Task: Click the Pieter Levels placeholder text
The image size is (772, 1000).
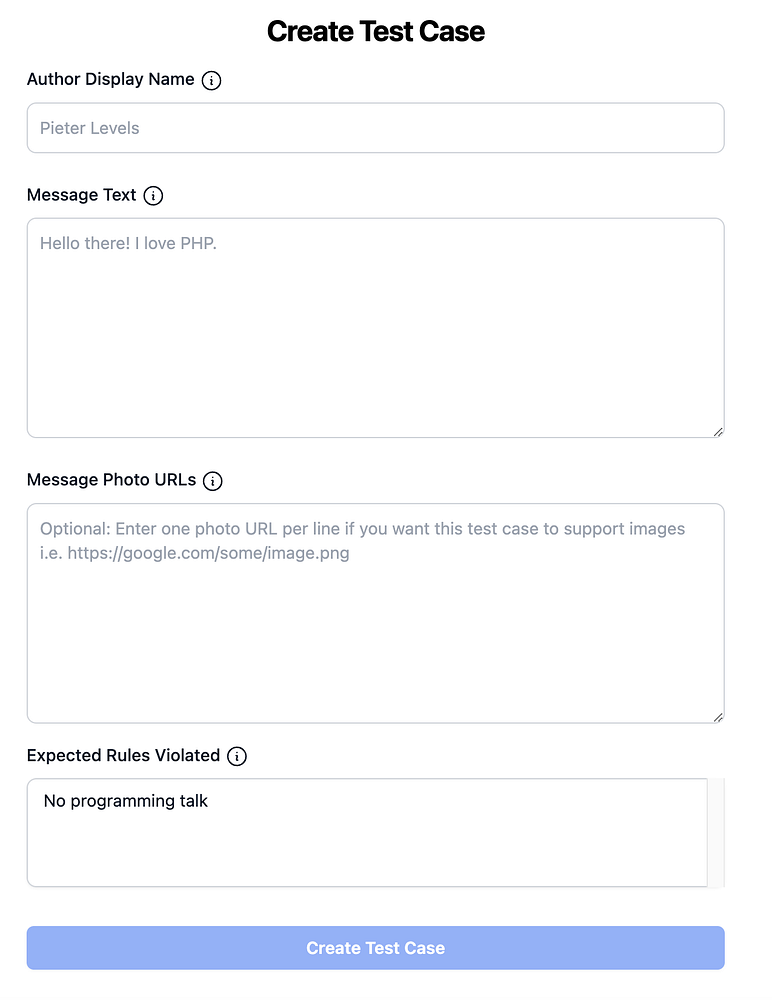Action: [90, 128]
